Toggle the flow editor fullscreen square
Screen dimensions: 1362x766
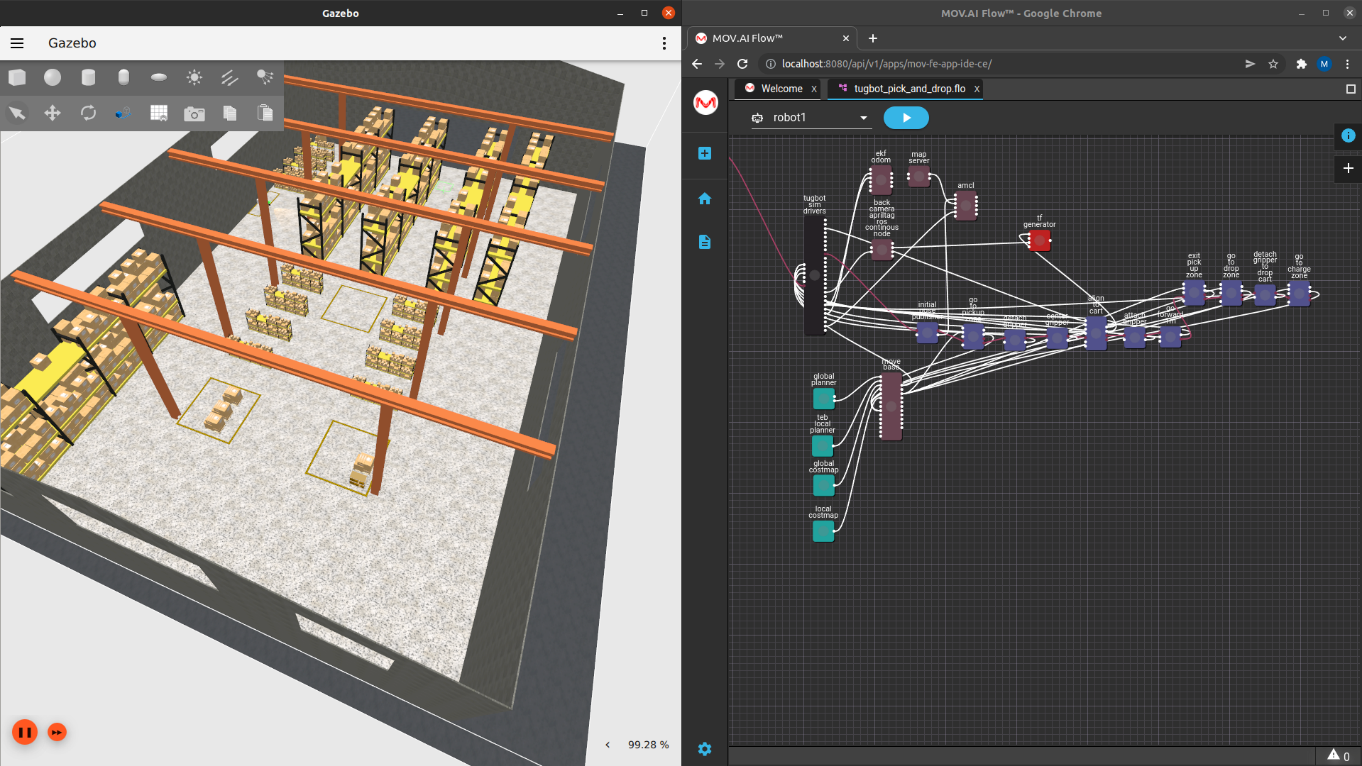pos(1351,89)
